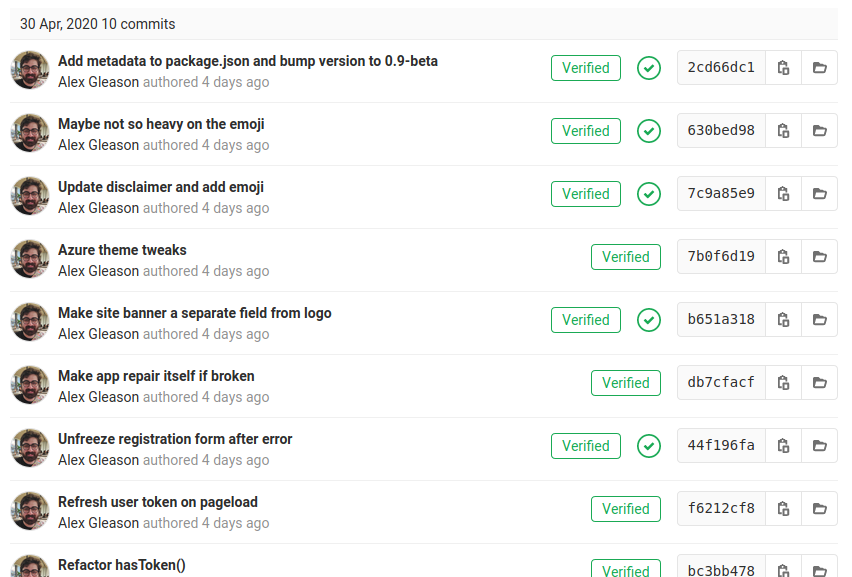Open commit 'Make app repair itself if broken'
The width and height of the screenshot is (852, 577).
pyautogui.click(x=156, y=376)
